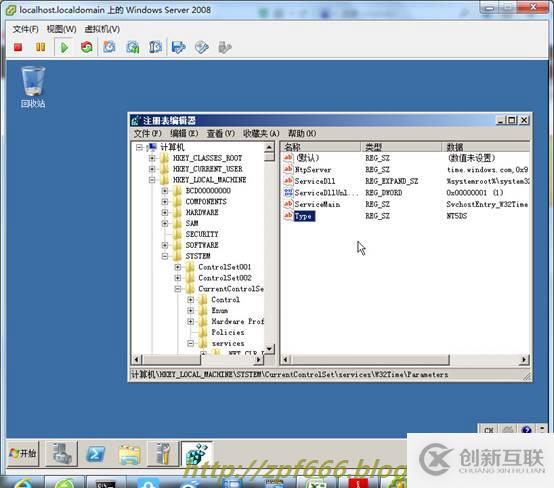
Task: Click the Reset VM toolbar icon
Action: (87, 47)
